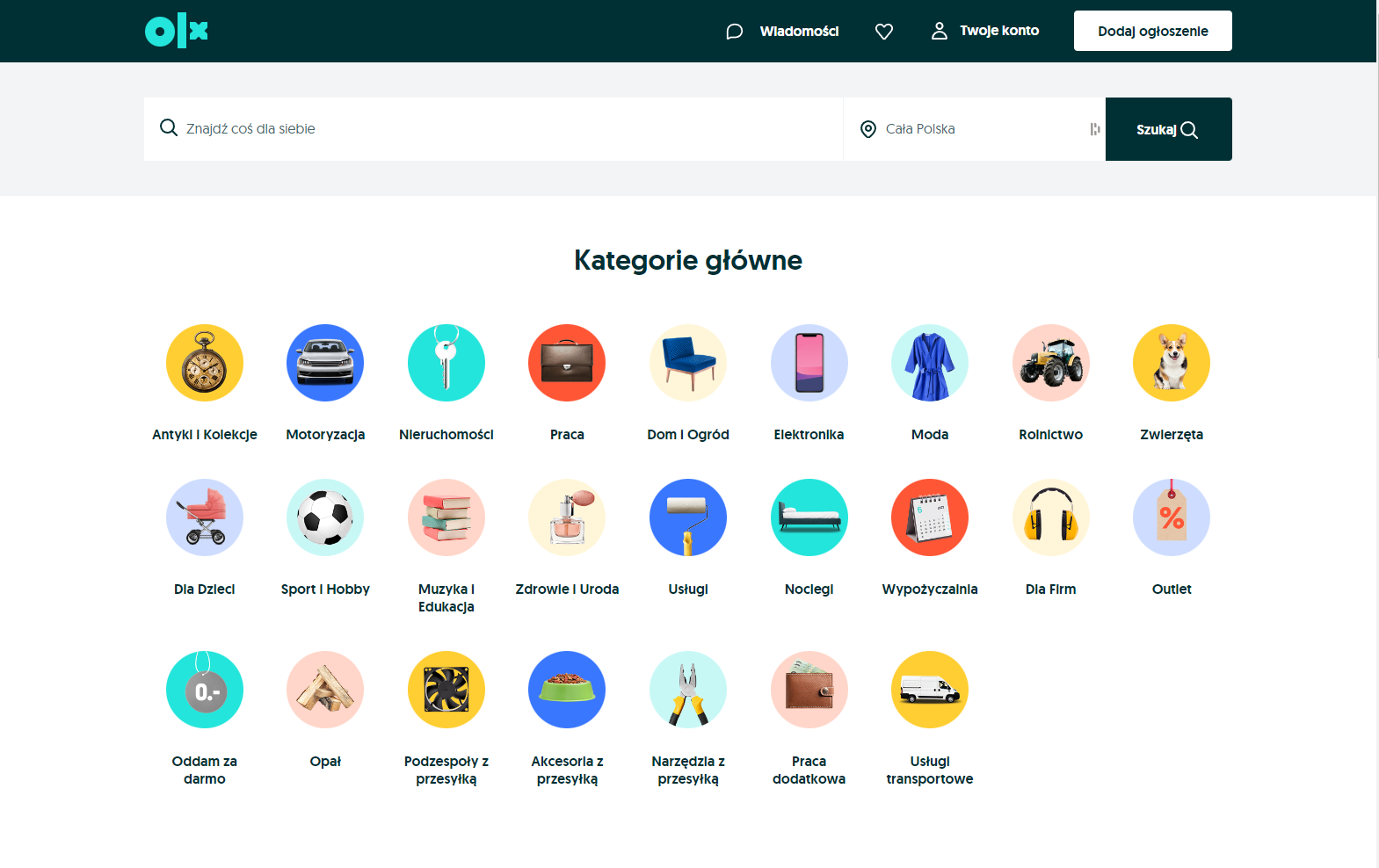Open the Wypożyczalnia calendar icon
The width and height of the screenshot is (1379, 868).
(x=930, y=517)
